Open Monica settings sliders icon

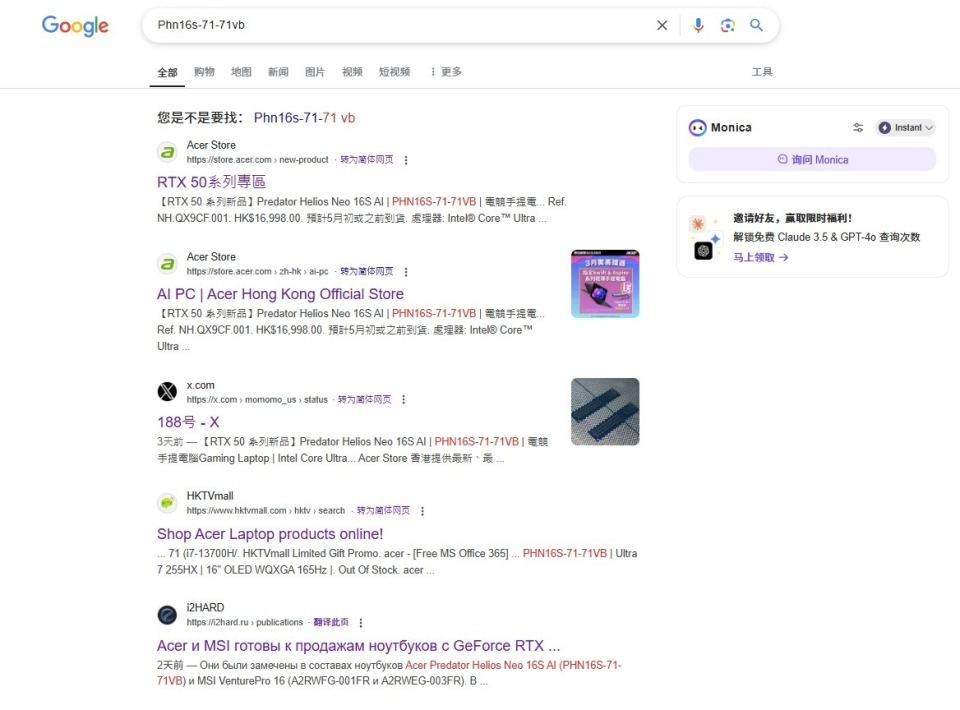[x=858, y=127]
